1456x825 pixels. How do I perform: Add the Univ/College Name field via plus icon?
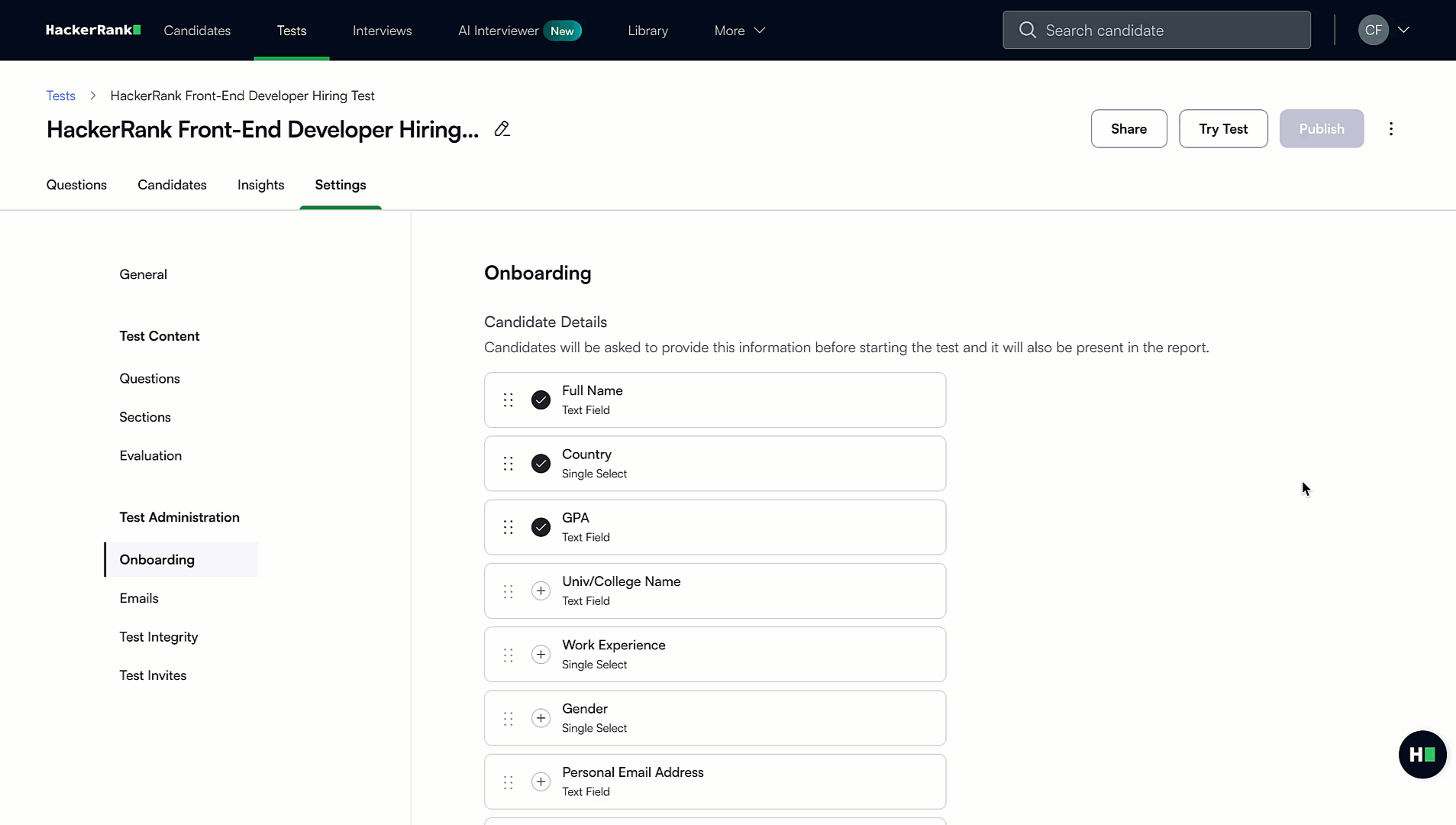(541, 590)
